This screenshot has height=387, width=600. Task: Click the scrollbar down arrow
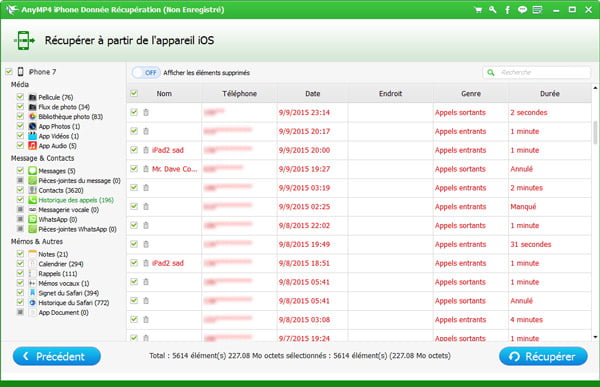[x=595, y=337]
